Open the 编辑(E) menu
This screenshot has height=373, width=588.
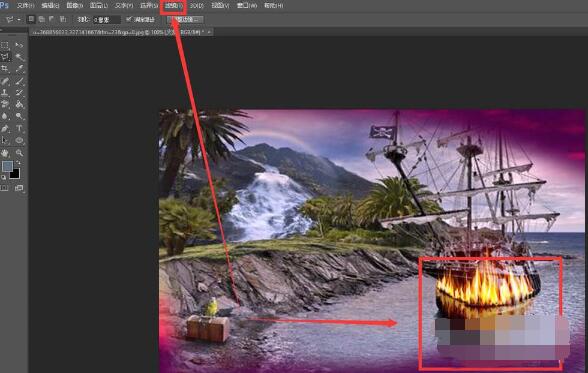[x=50, y=6]
